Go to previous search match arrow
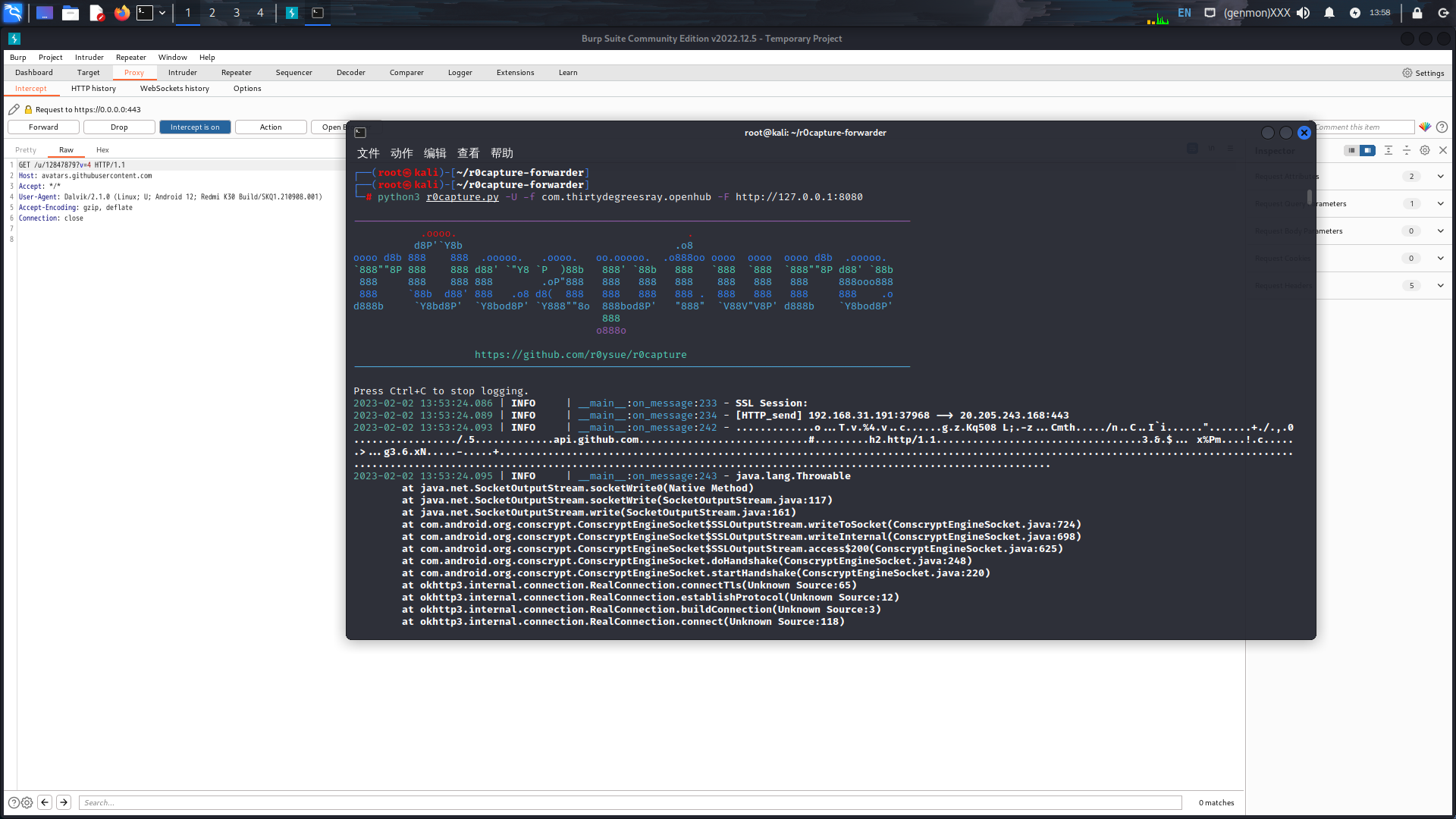This screenshot has height=819, width=1456. point(45,802)
